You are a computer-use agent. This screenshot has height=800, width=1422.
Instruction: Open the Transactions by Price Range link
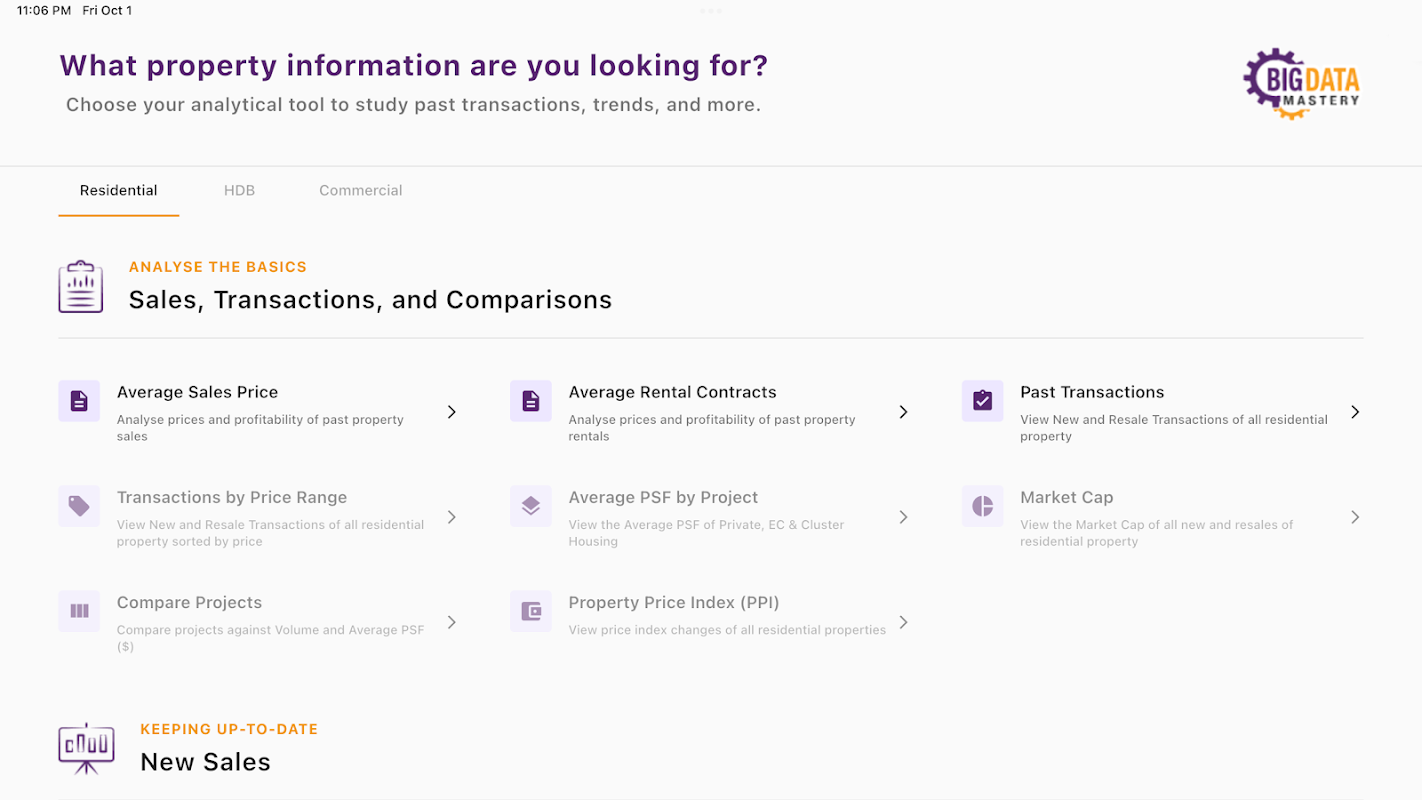pyautogui.click(x=232, y=497)
